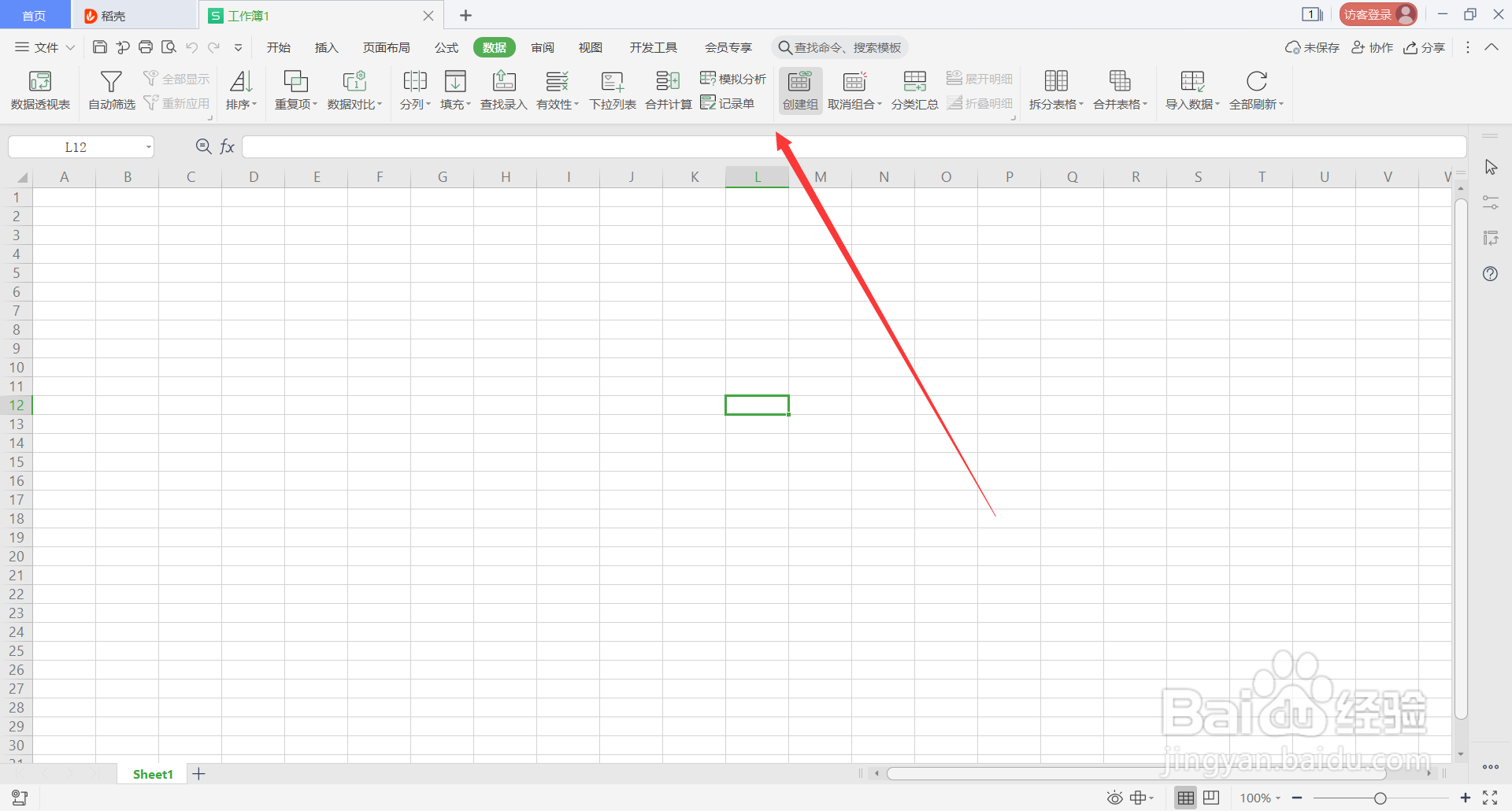Toggle Eye Protection mode icon
Image resolution: width=1512 pixels, height=811 pixels.
(x=1114, y=798)
